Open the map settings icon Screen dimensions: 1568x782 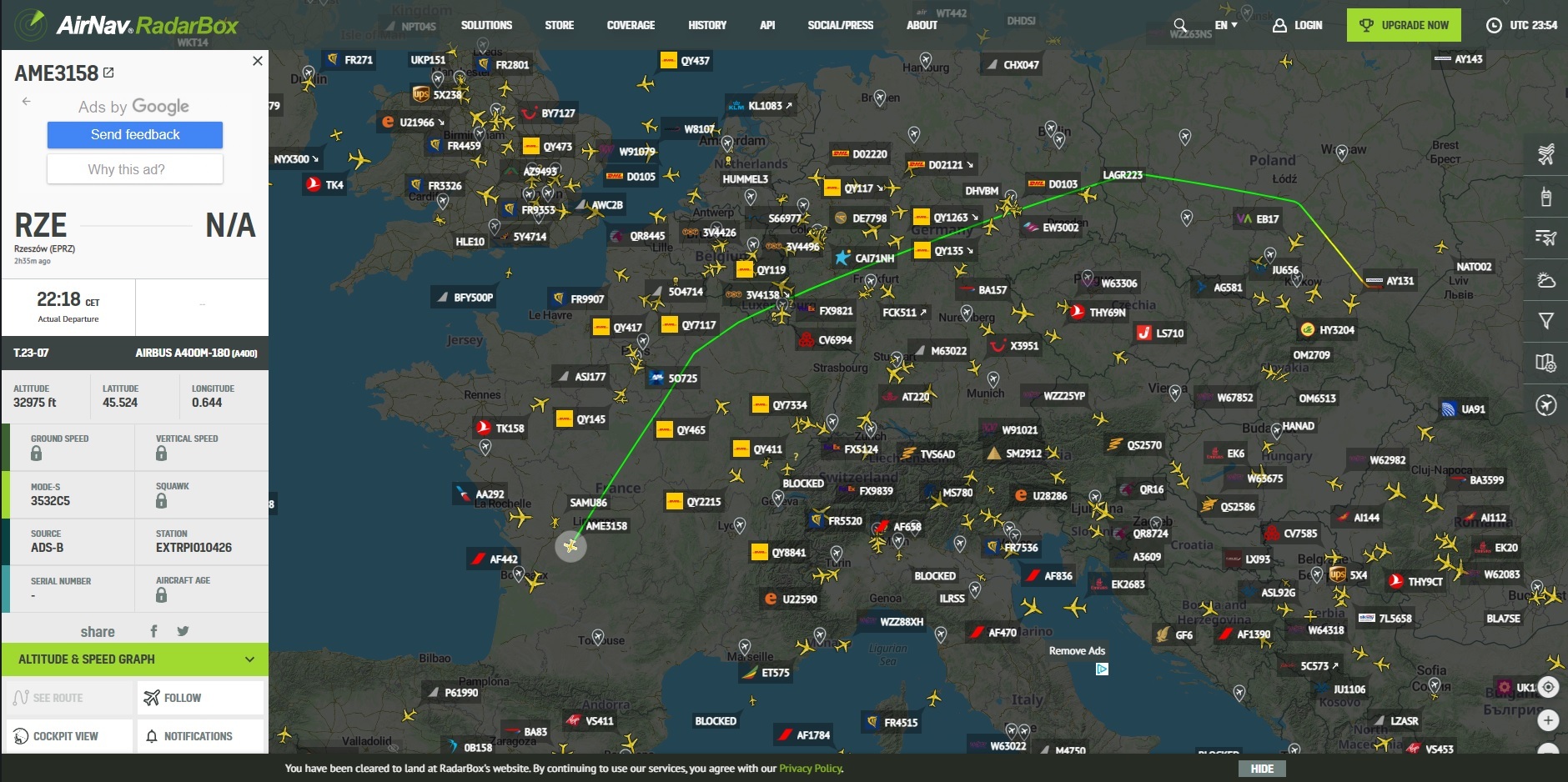coord(1545,363)
